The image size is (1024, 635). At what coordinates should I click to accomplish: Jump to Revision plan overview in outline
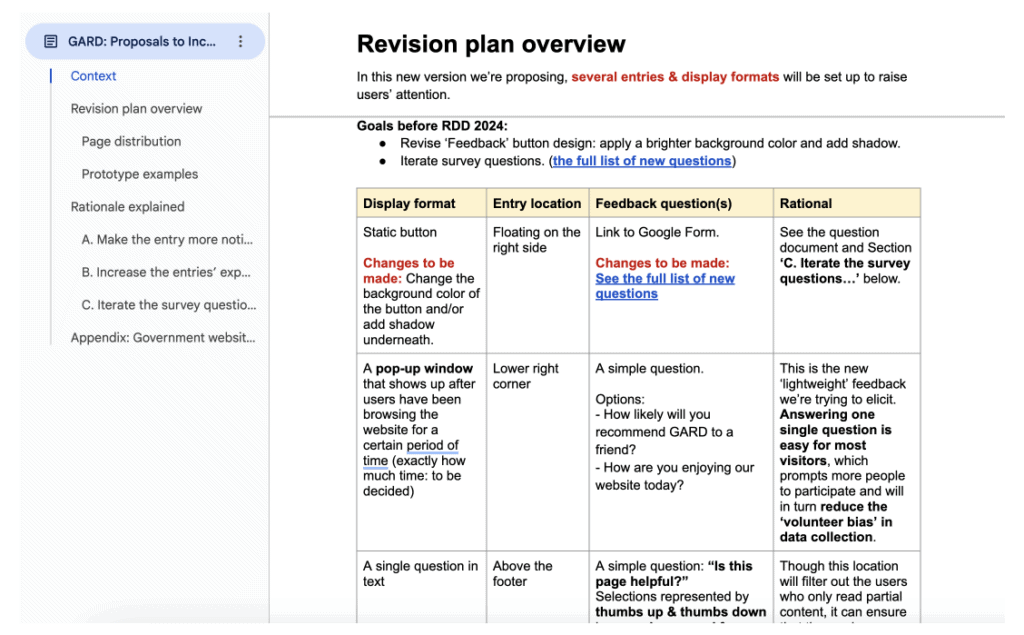tap(136, 108)
